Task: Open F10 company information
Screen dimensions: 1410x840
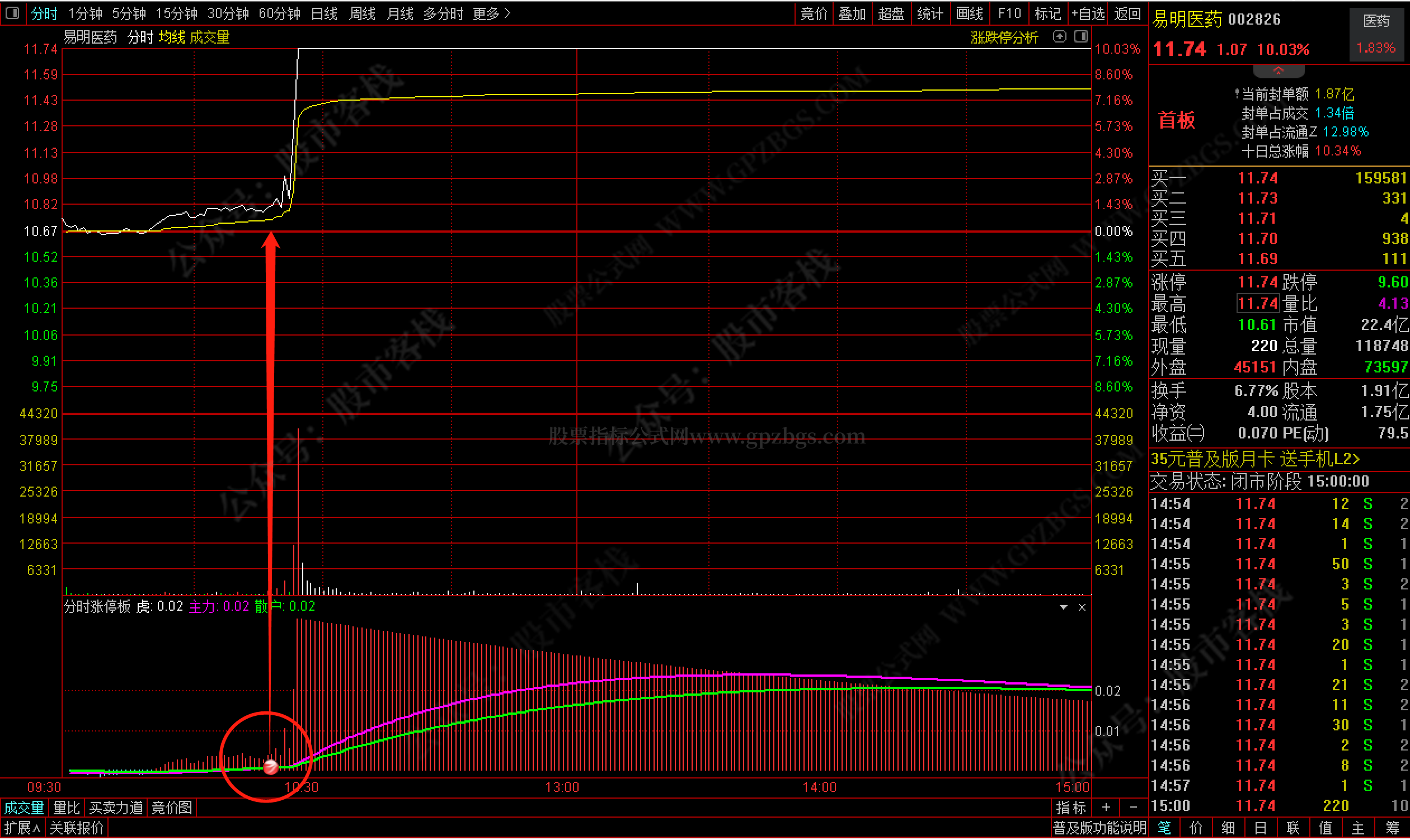Action: click(1009, 13)
